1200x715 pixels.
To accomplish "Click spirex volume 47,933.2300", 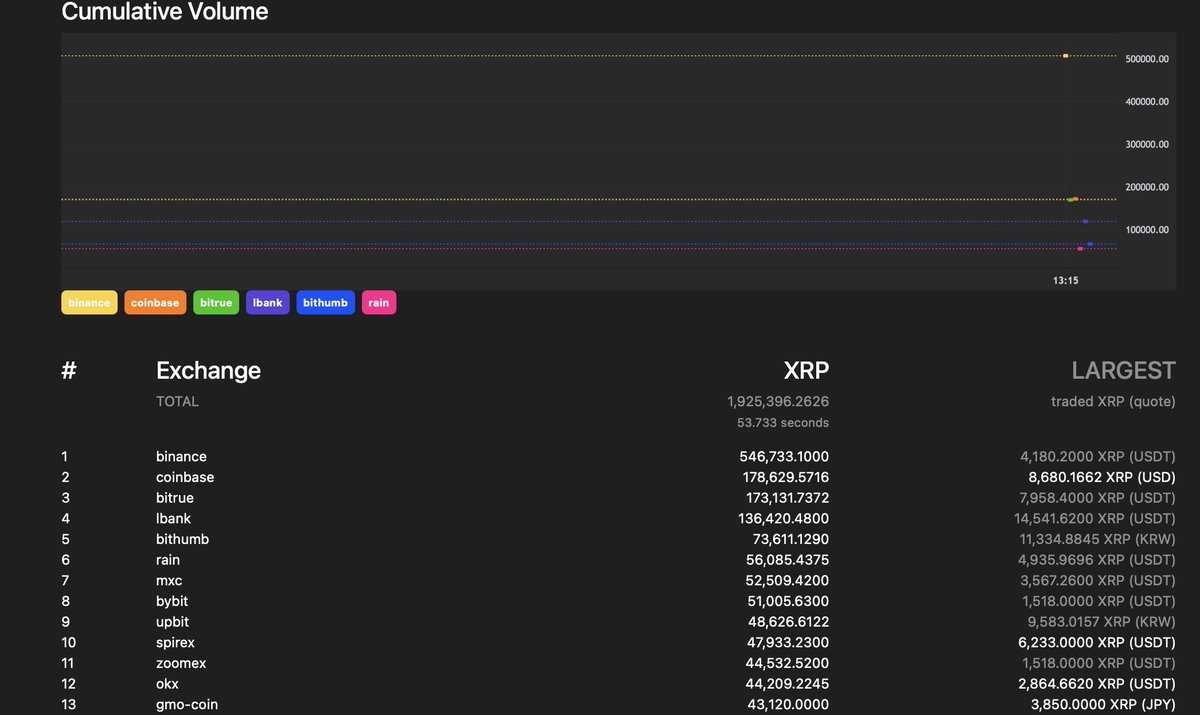I will 788,642.
